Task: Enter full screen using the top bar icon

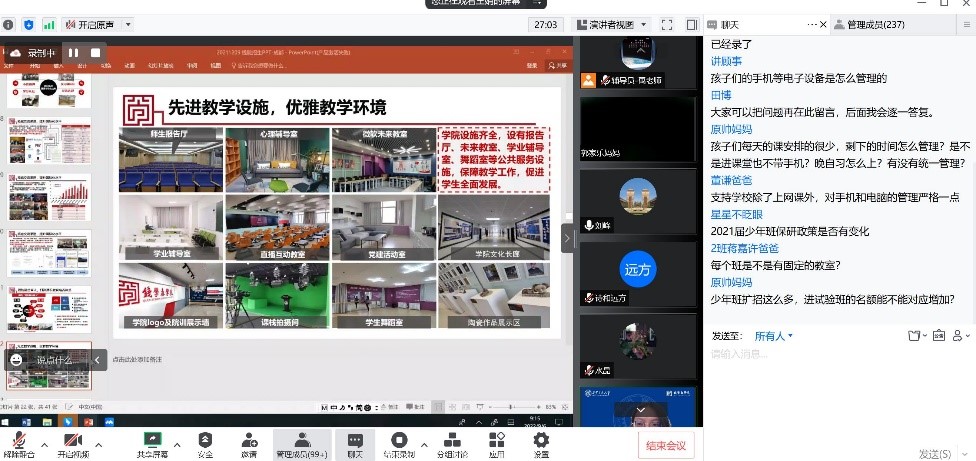Action: point(667,24)
